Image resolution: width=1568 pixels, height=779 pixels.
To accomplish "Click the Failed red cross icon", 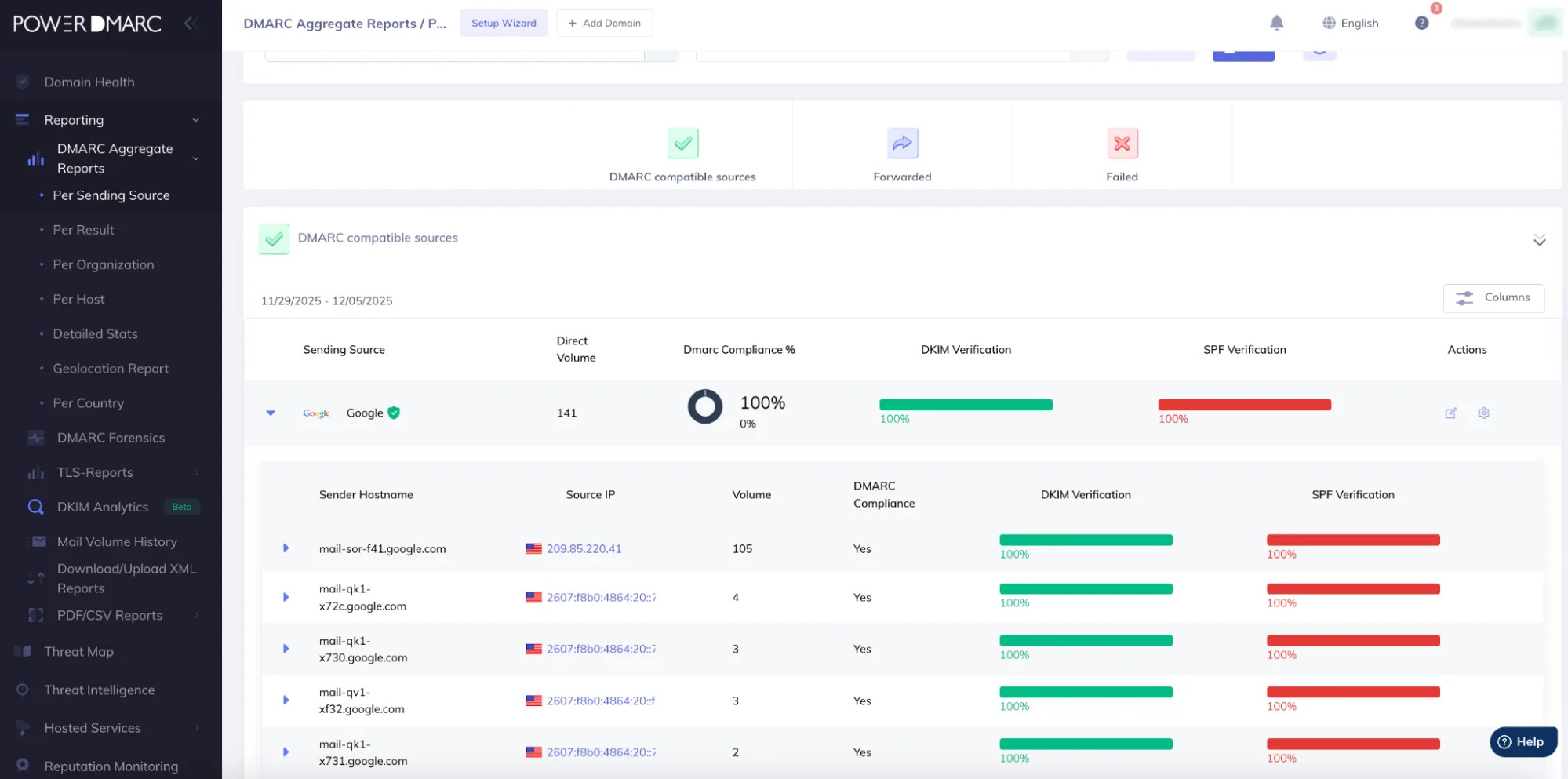I will [x=1122, y=143].
